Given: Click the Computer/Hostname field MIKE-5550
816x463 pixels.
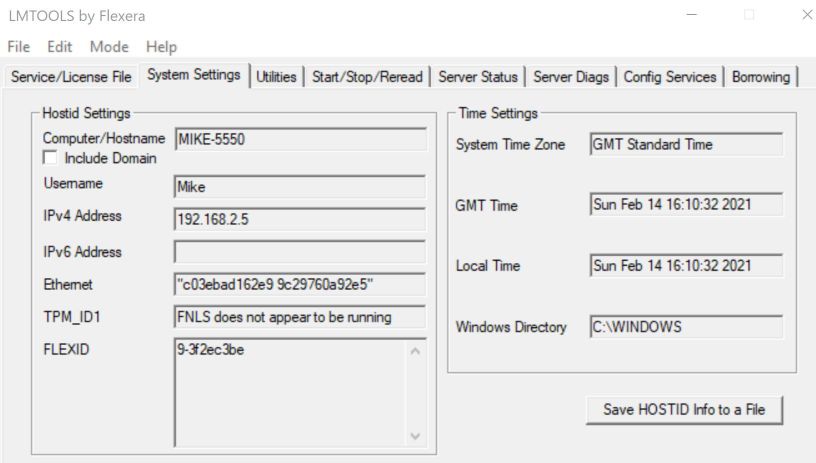Looking at the screenshot, I should [x=300, y=139].
